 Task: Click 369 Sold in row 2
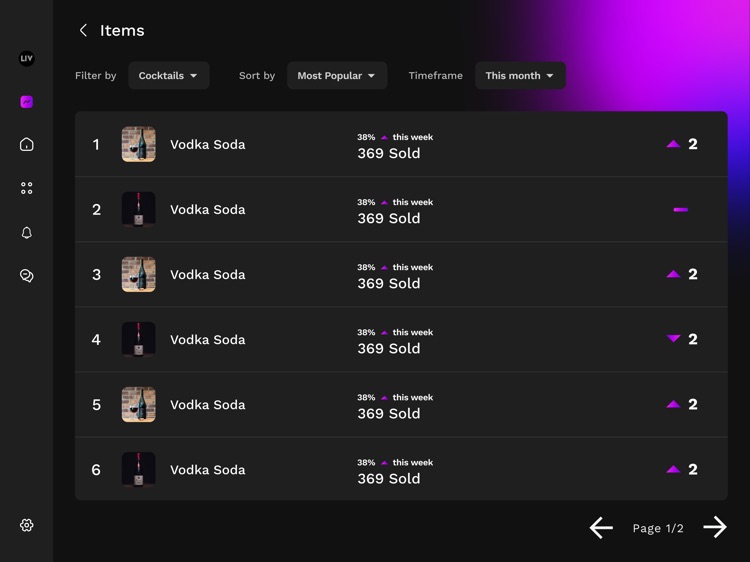389,218
